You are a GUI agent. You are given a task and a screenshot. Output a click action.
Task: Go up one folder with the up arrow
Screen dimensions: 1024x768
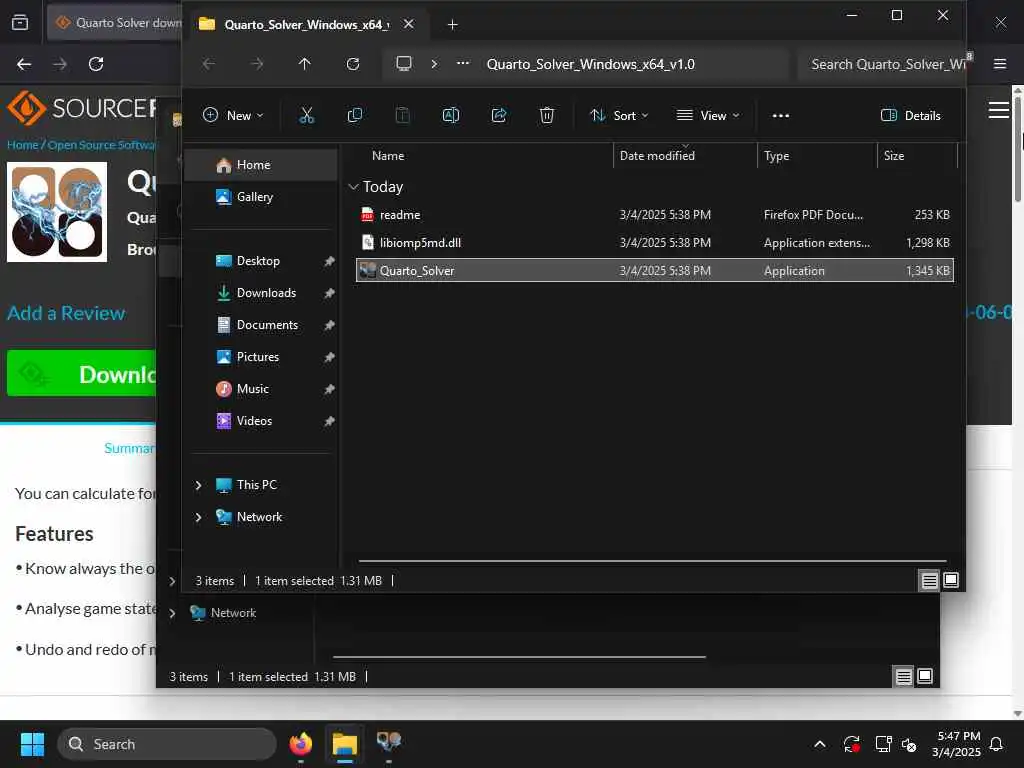tap(304, 64)
